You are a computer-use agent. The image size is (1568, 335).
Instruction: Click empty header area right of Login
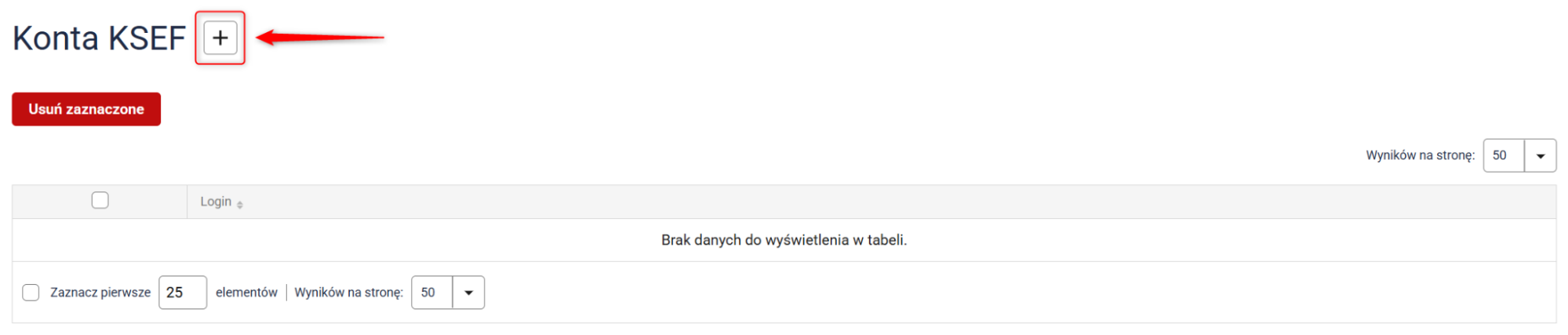902,202
